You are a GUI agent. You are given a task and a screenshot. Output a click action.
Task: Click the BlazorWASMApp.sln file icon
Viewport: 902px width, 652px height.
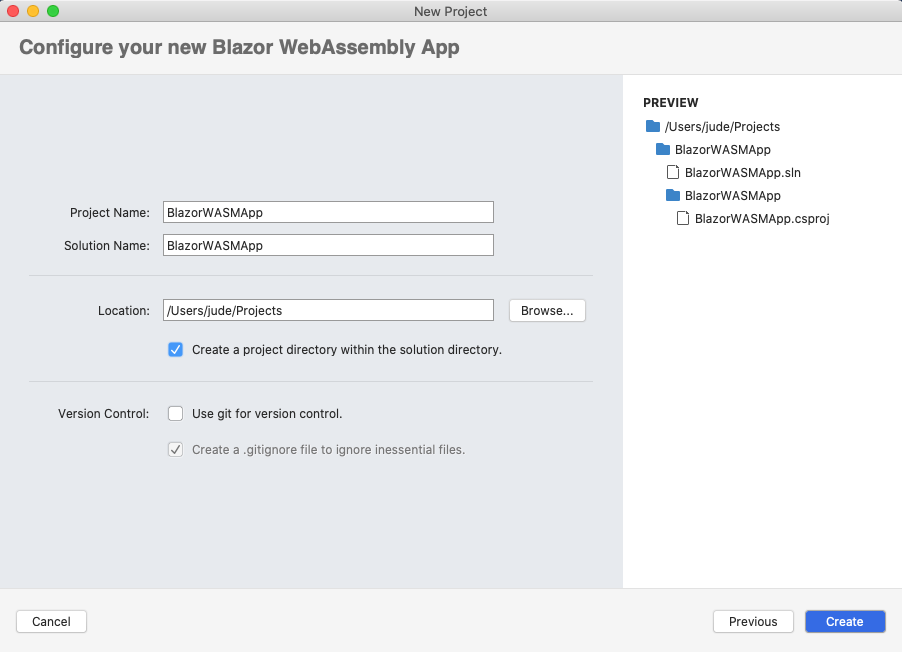click(672, 172)
